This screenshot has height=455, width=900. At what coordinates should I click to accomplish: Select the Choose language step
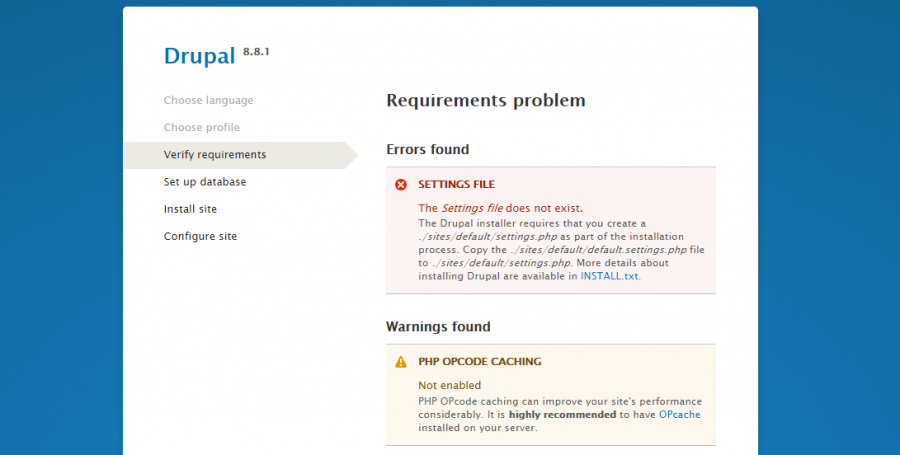point(208,100)
